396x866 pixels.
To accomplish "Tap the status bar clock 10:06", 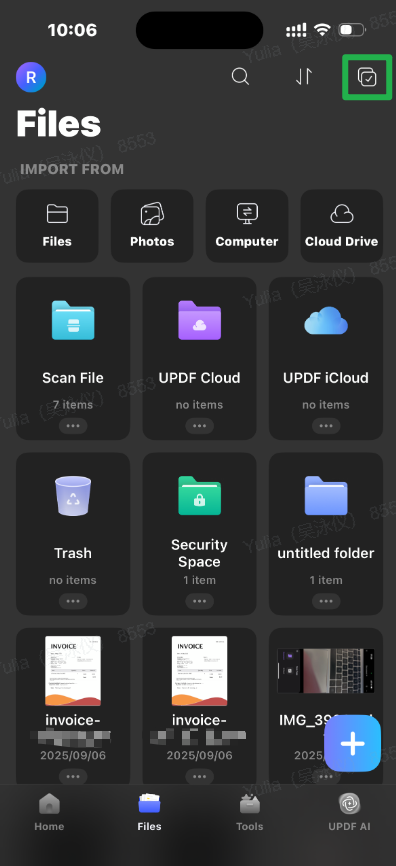I will click(72, 29).
